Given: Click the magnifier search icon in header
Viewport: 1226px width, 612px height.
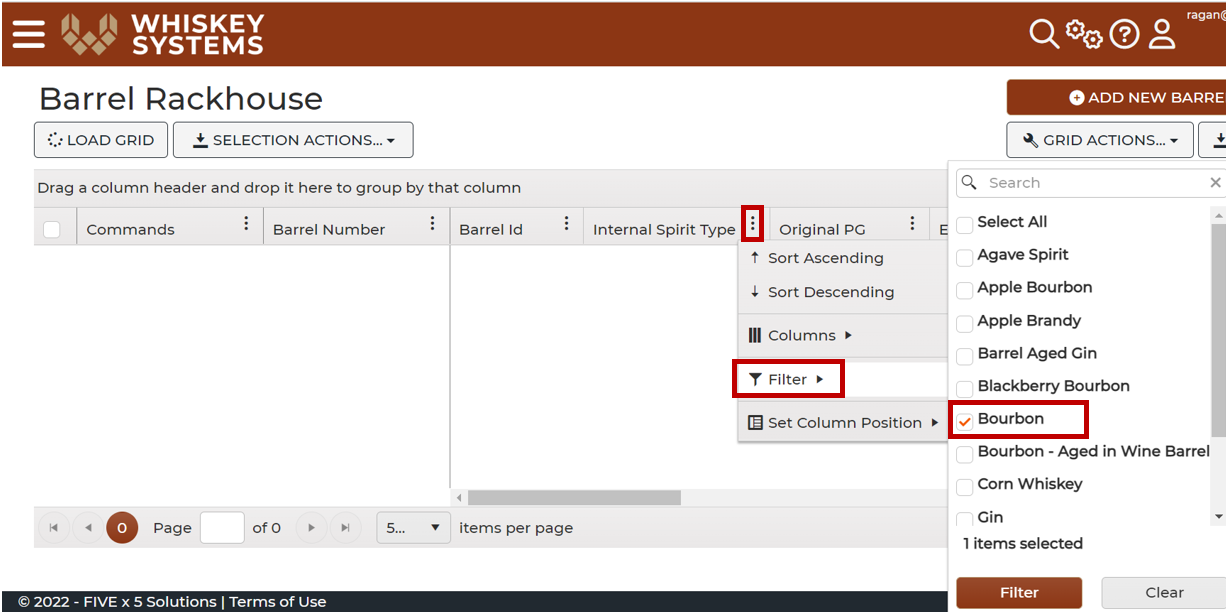Looking at the screenshot, I should pos(1044,34).
